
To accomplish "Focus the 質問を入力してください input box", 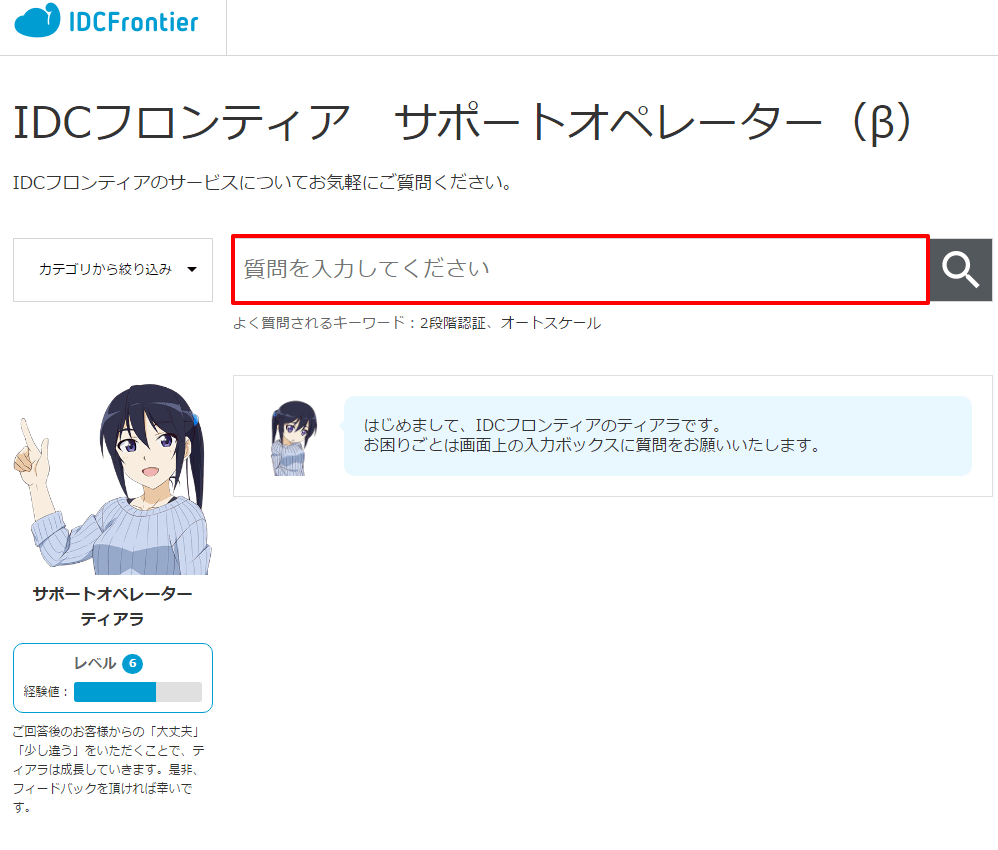I will tap(580, 269).
